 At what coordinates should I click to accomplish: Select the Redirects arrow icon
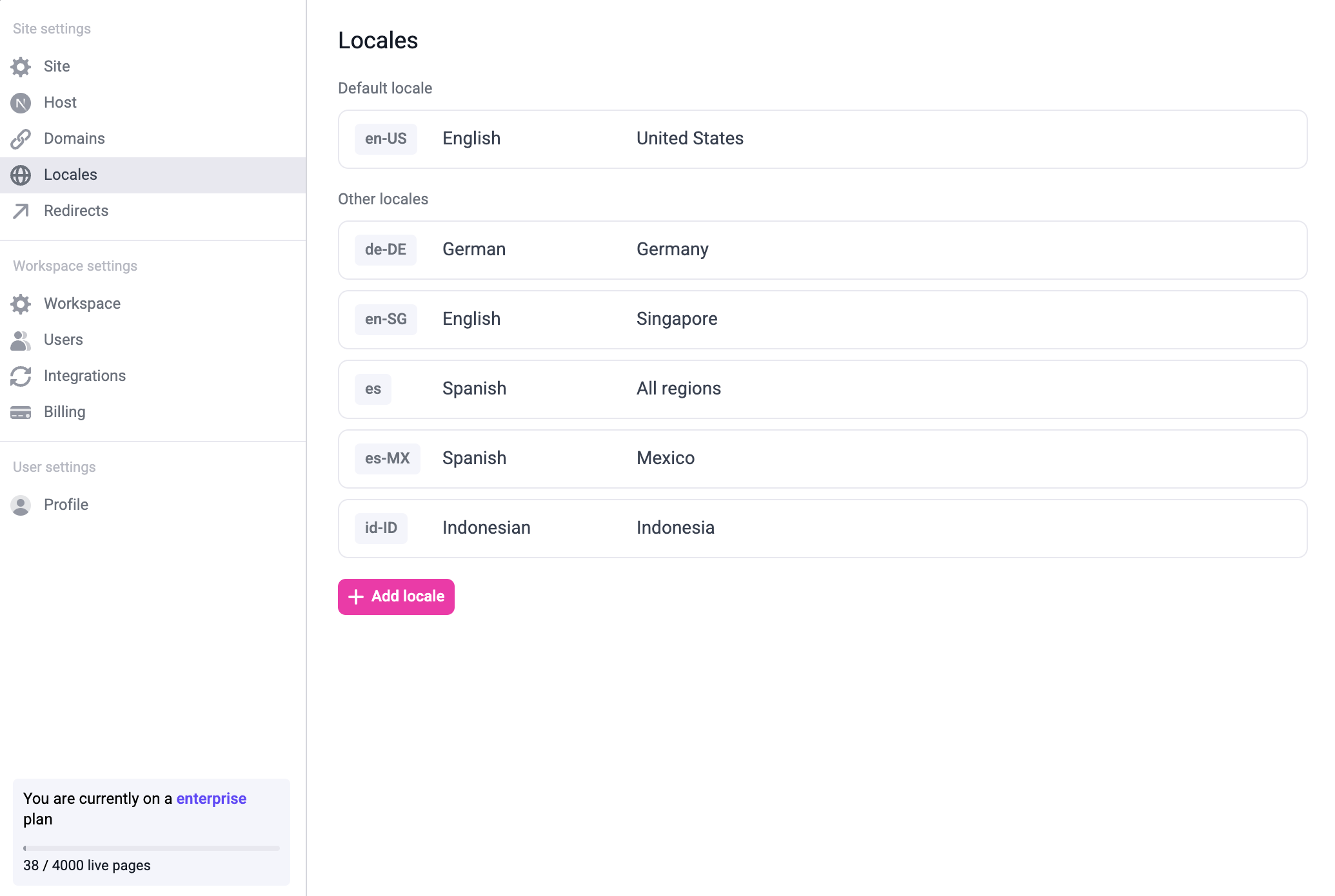click(x=21, y=211)
